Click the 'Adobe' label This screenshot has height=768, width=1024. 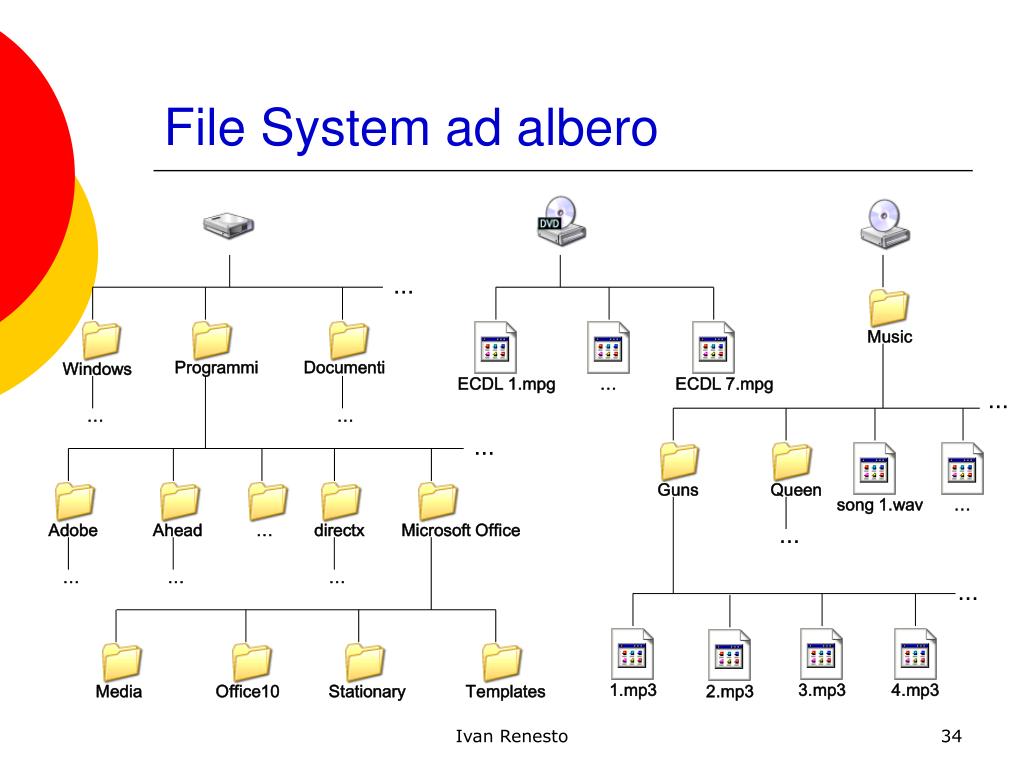click(72, 530)
